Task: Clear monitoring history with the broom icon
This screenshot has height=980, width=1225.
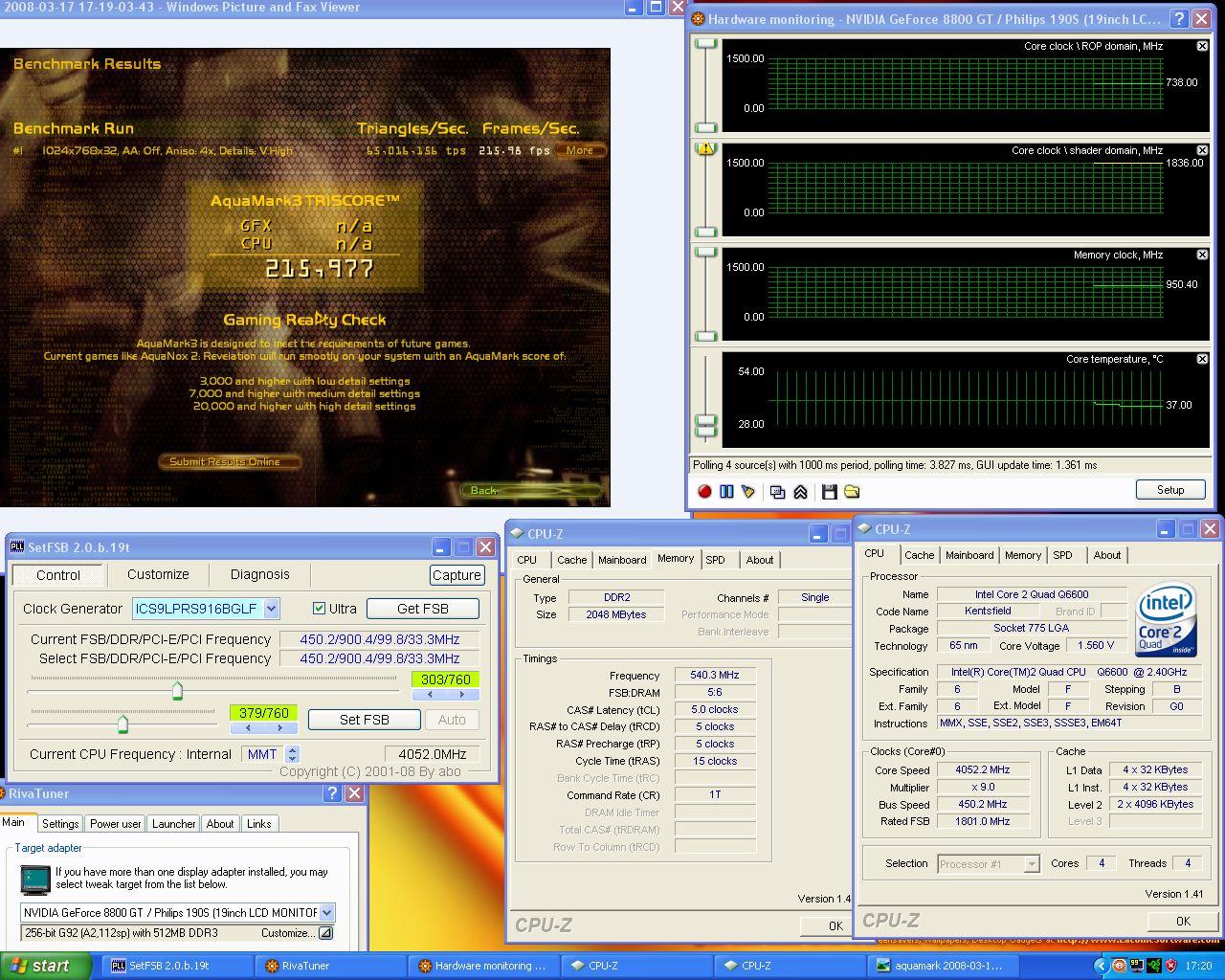Action: click(748, 491)
